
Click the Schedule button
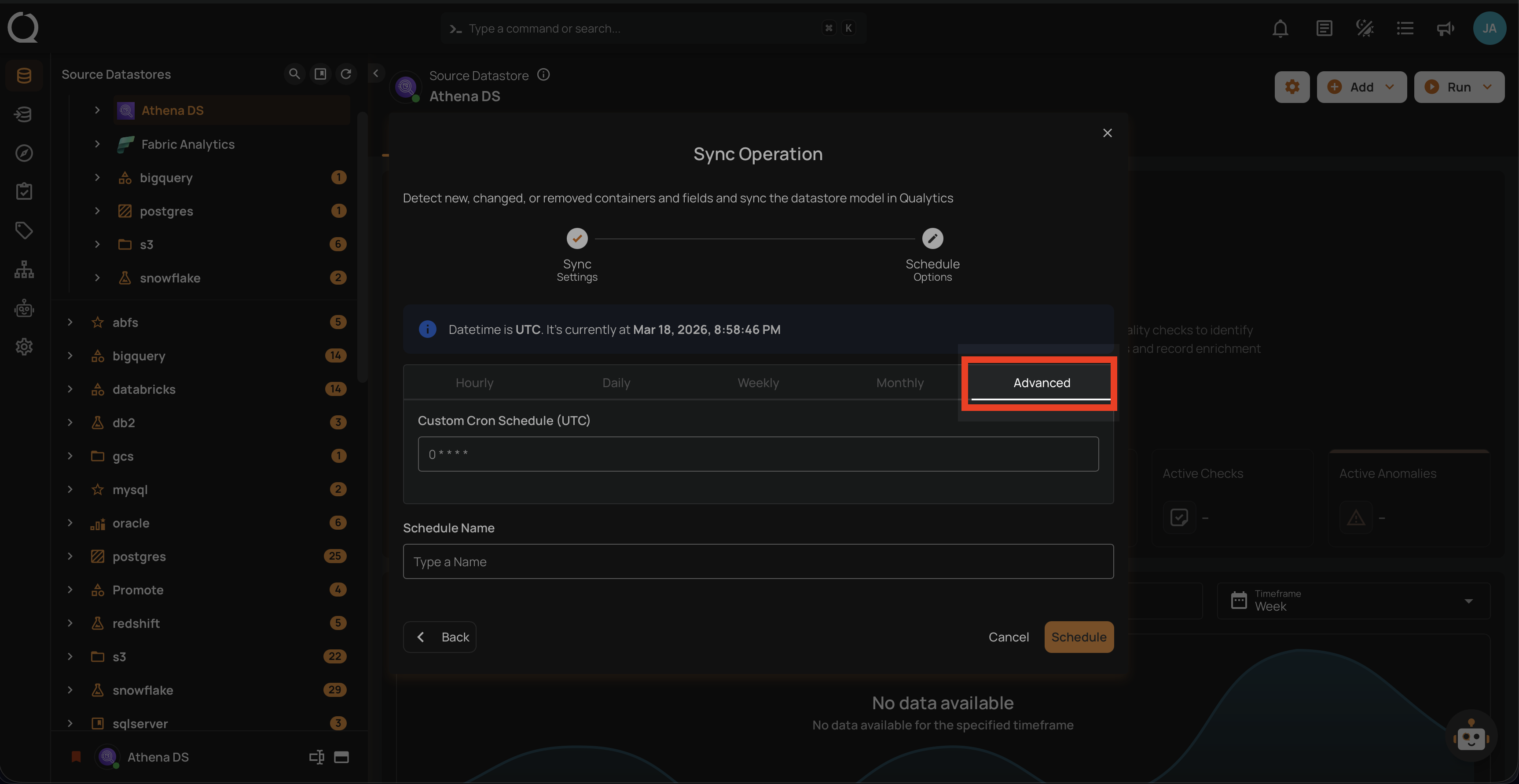point(1079,637)
